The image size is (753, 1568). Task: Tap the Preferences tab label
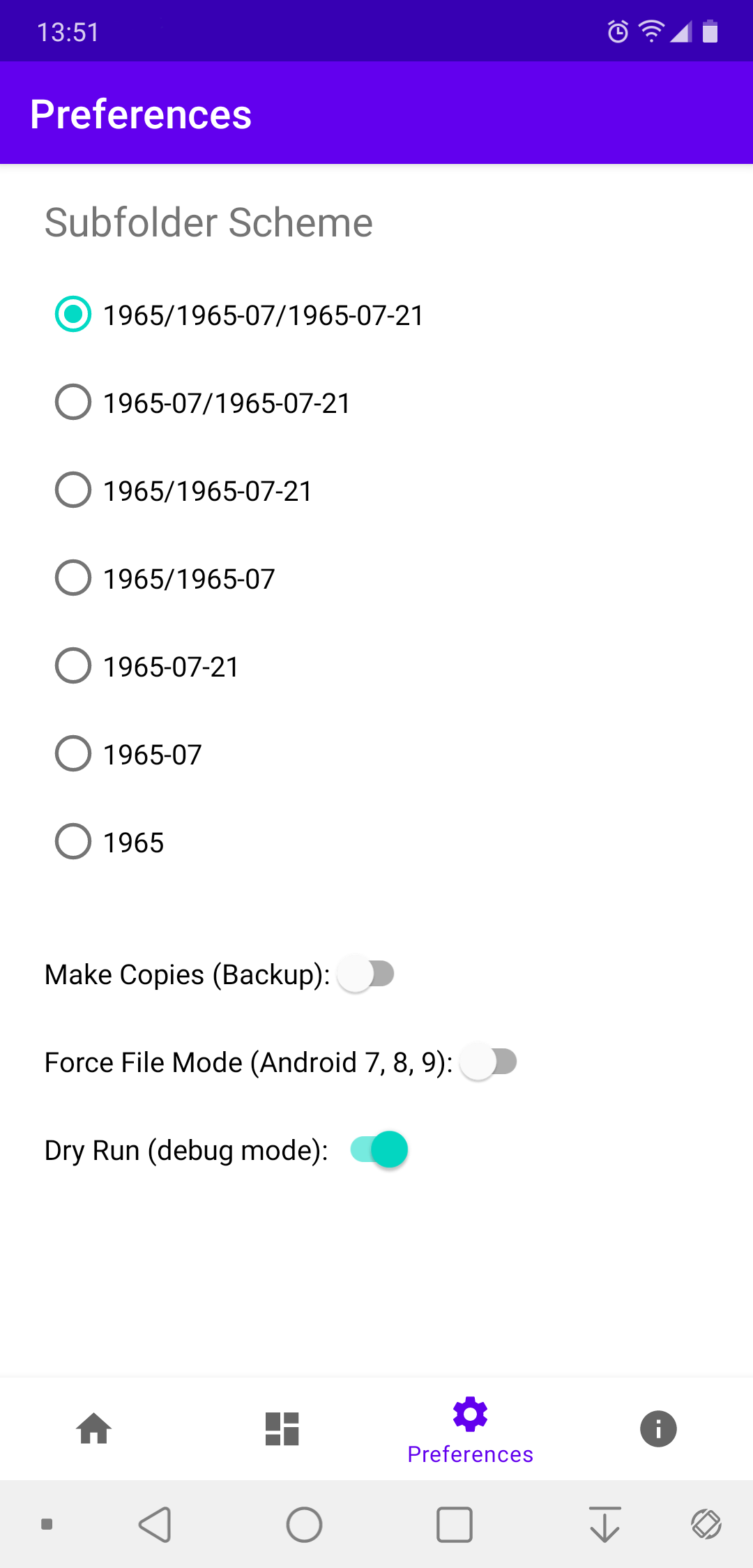[x=470, y=1454]
